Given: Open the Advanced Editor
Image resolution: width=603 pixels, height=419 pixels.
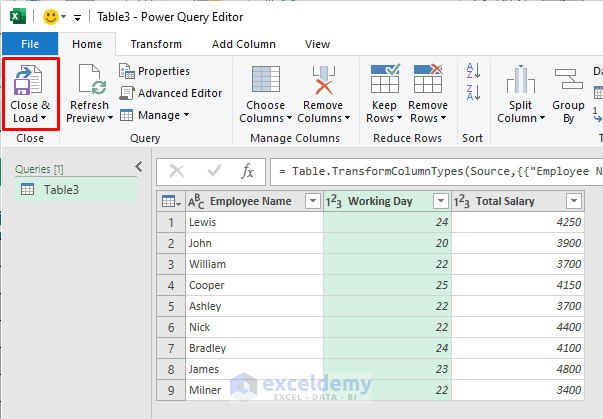Looking at the screenshot, I should coord(171,93).
